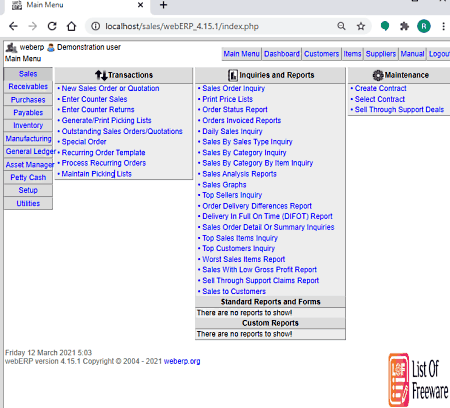Open Print Price Lists
This screenshot has width=450, height=408.
point(227,99)
